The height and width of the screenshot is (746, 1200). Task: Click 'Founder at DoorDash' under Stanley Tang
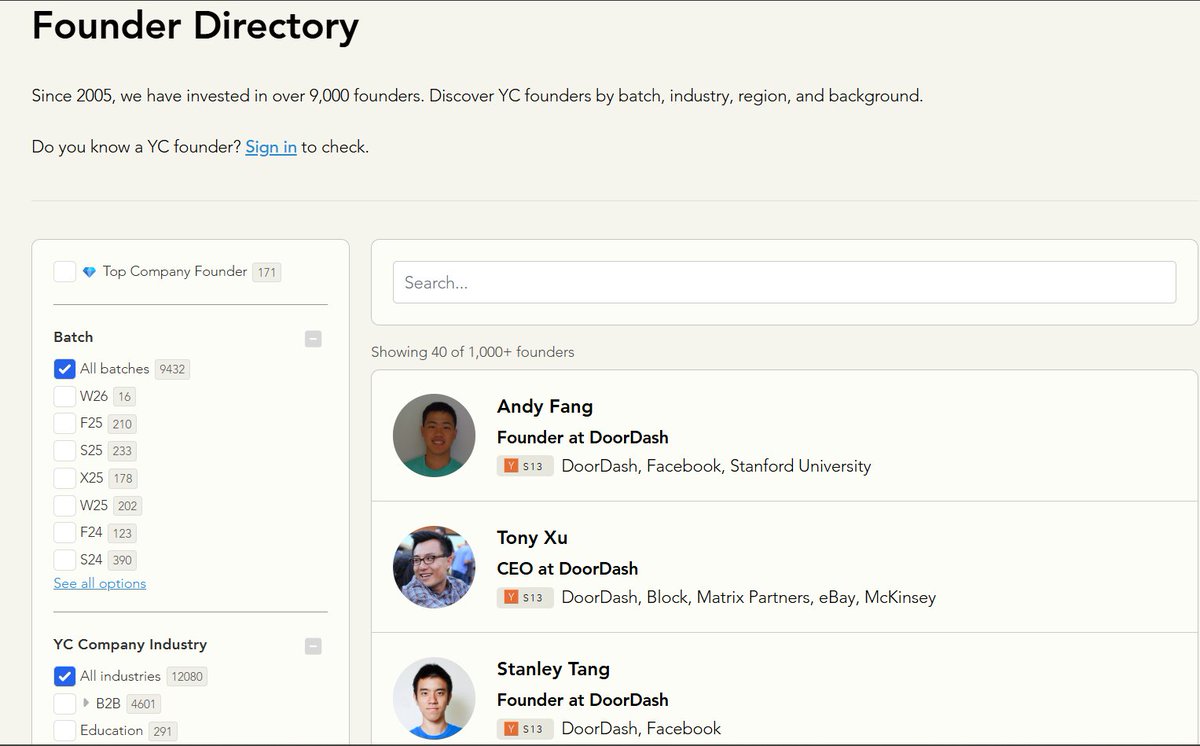point(583,699)
